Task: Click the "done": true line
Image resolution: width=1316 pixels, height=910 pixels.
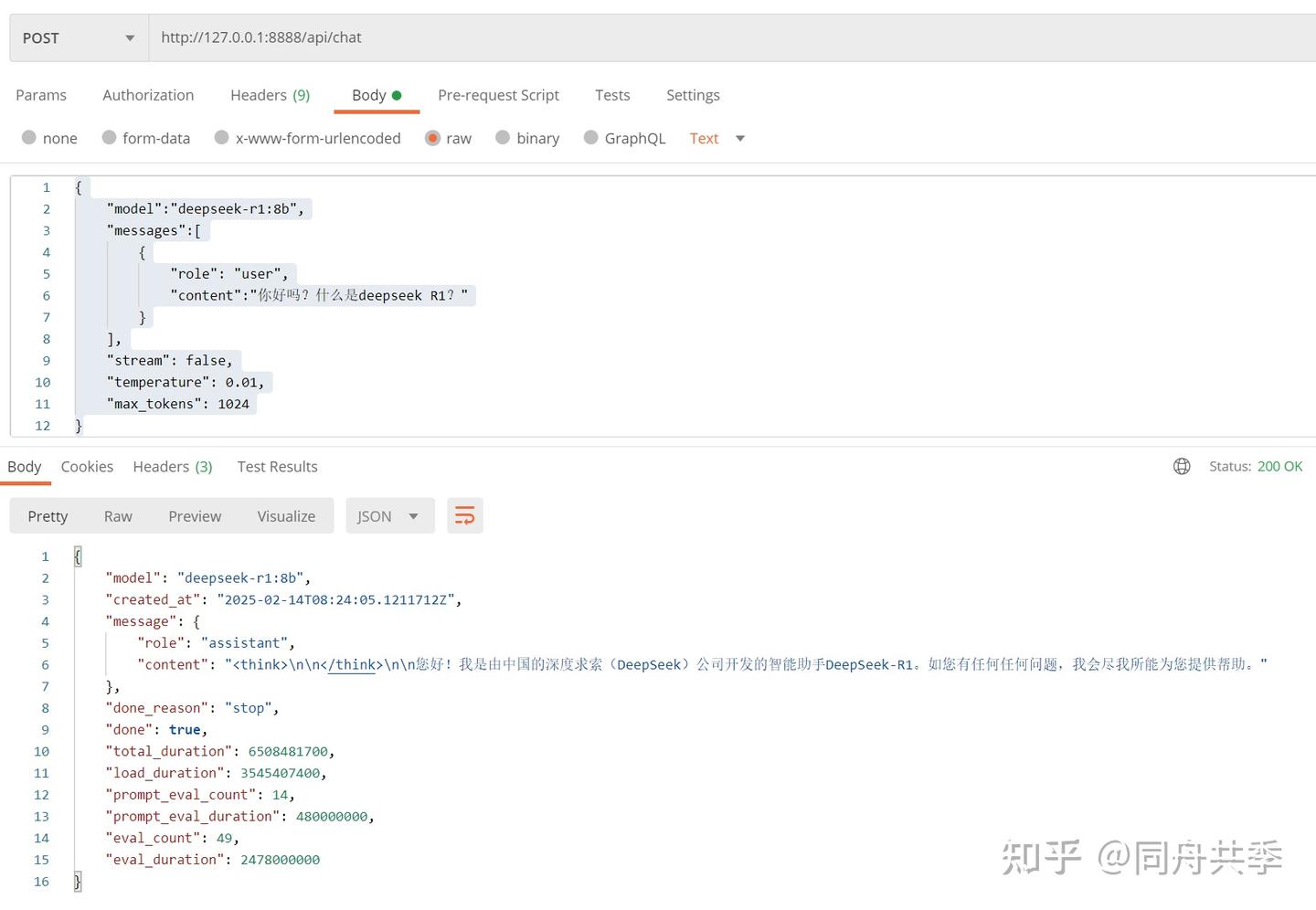Action: point(156,730)
